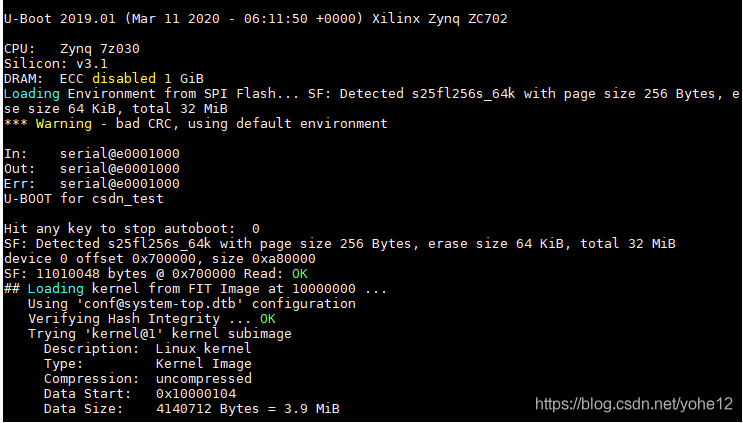Click the U-Boot 2019.01 version line
Viewport: 743px width, 423px height.
pos(255,19)
